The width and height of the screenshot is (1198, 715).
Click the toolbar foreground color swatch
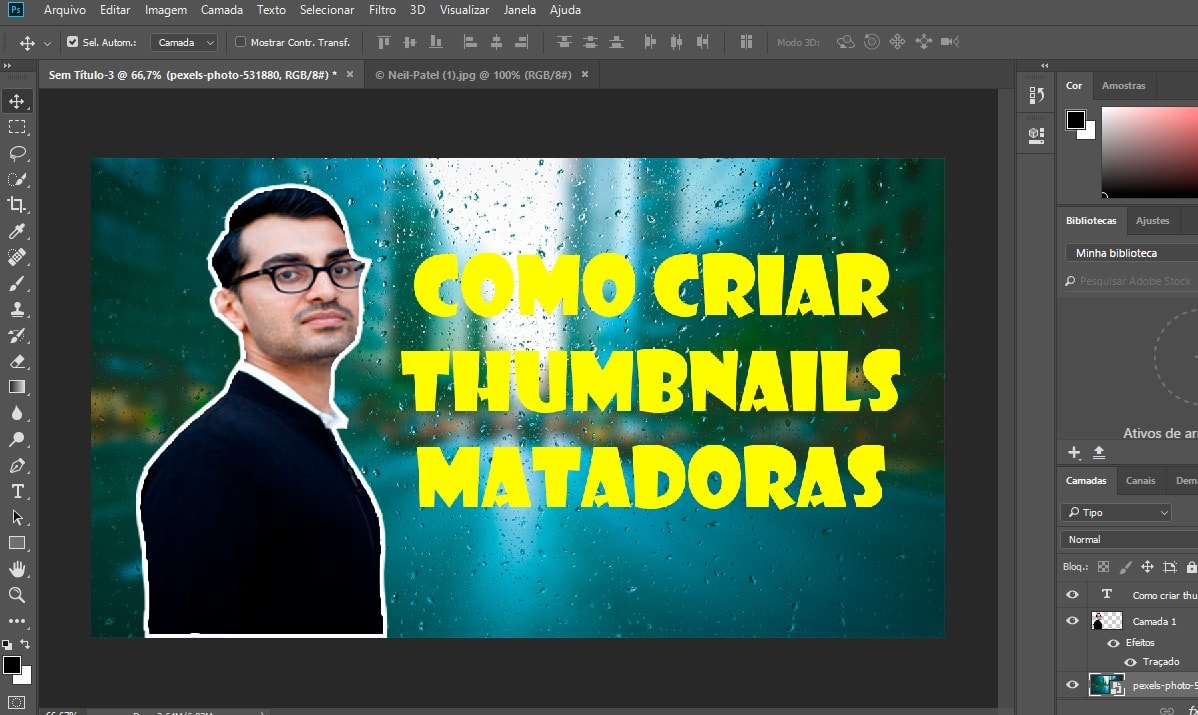[x=12, y=665]
